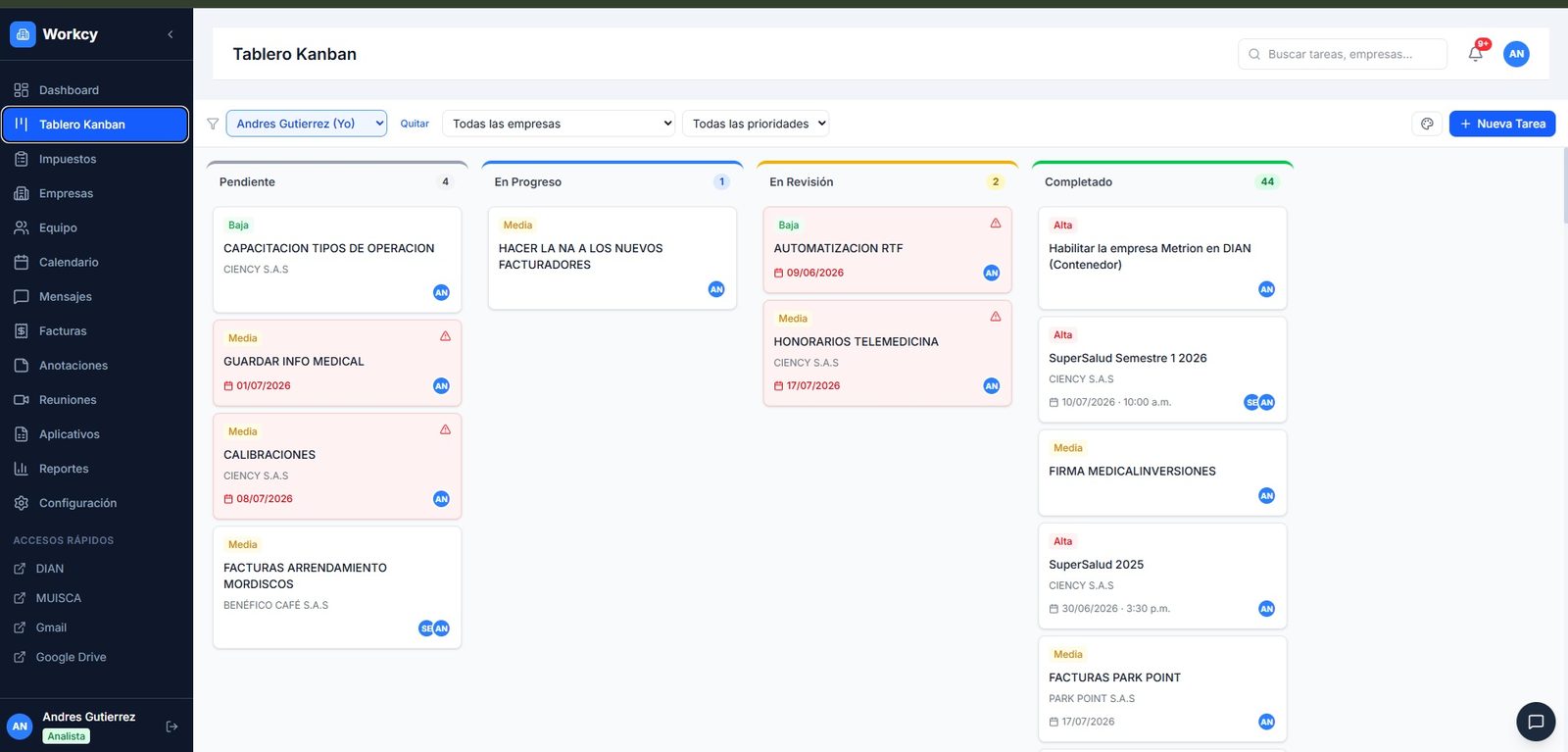Image resolution: width=1568 pixels, height=752 pixels.
Task: Open the SuperSalud 2025 task title
Action: (x=1097, y=565)
